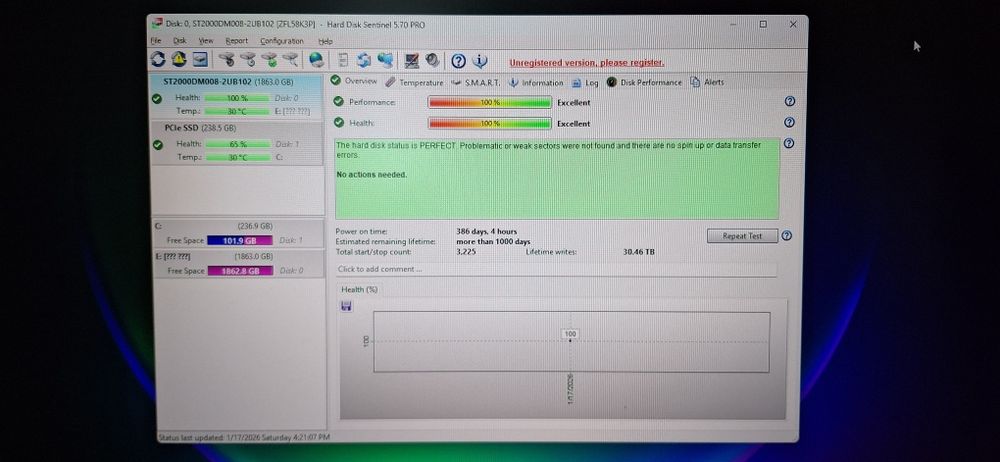The height and width of the screenshot is (462, 1000).
Task: Click the Lifetime writes value 30.46 TB
Action: (x=638, y=252)
